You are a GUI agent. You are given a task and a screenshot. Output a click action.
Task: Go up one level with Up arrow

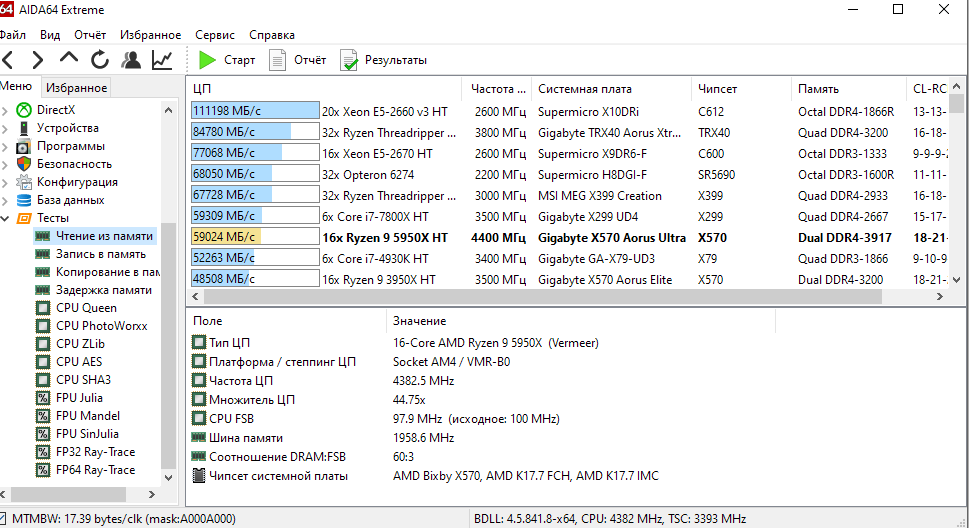coord(69,58)
